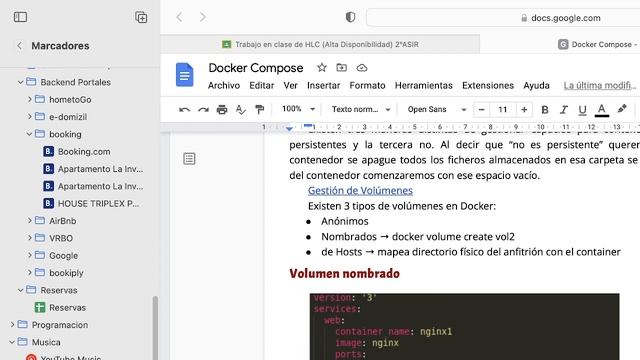The height and width of the screenshot is (360, 640).
Task: Redo the last edit
Action: (x=203, y=109)
